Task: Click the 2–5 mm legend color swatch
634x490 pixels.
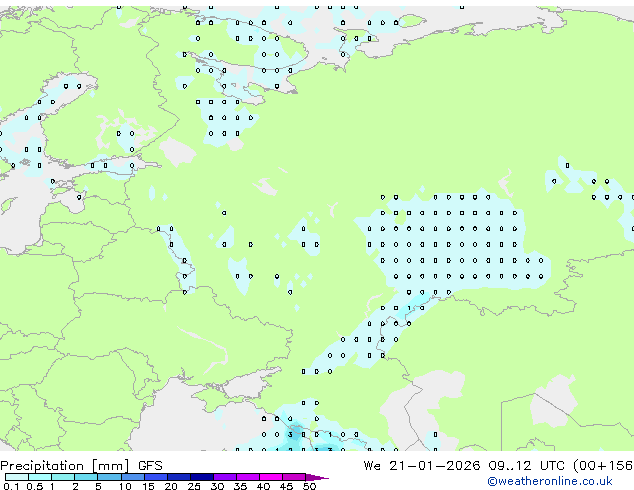Action: click(86, 477)
